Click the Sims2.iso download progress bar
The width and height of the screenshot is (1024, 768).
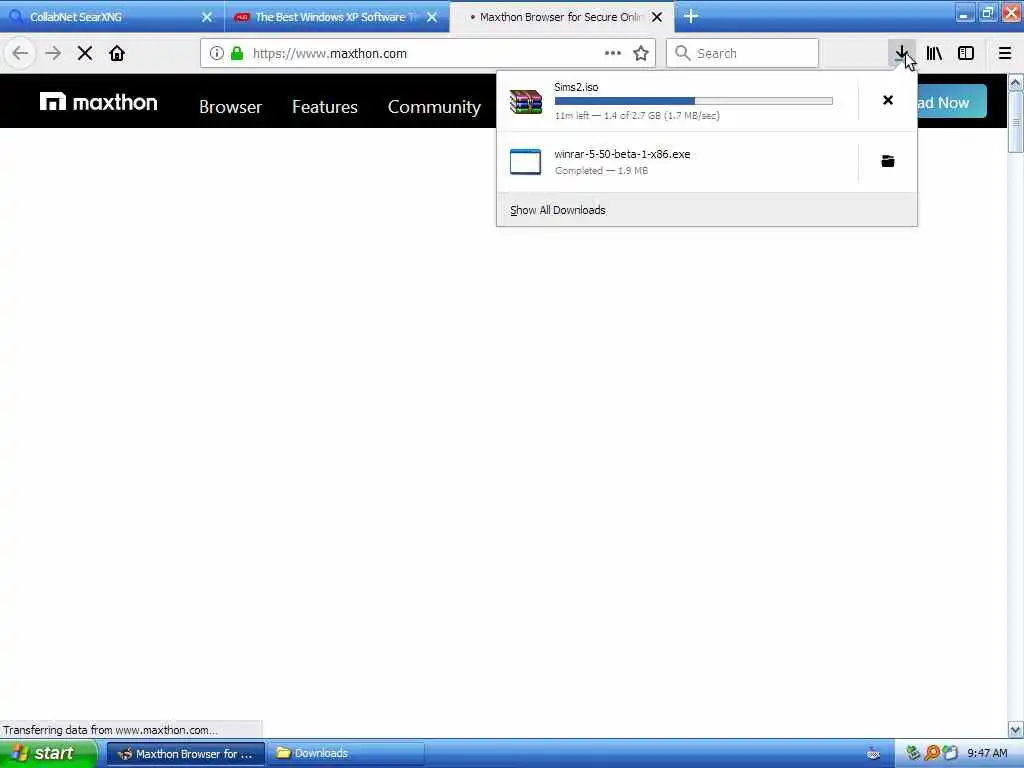(694, 101)
